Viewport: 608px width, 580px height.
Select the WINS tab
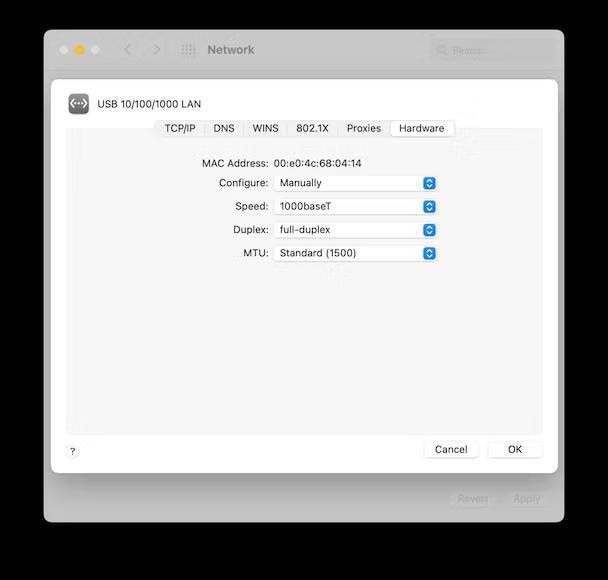265,128
